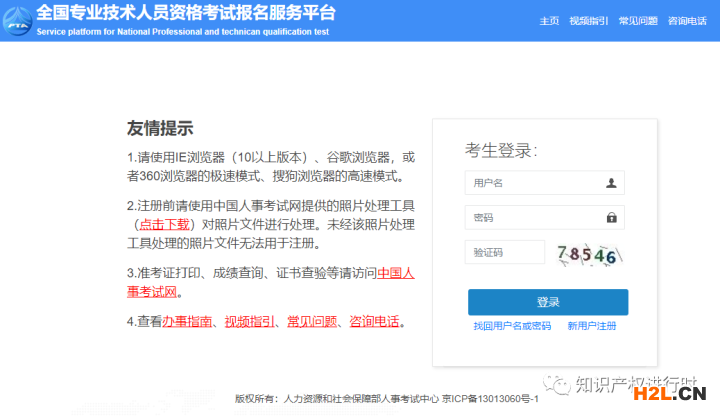Focus the 密码 input field
This screenshot has height=416, width=720.
(535, 217)
